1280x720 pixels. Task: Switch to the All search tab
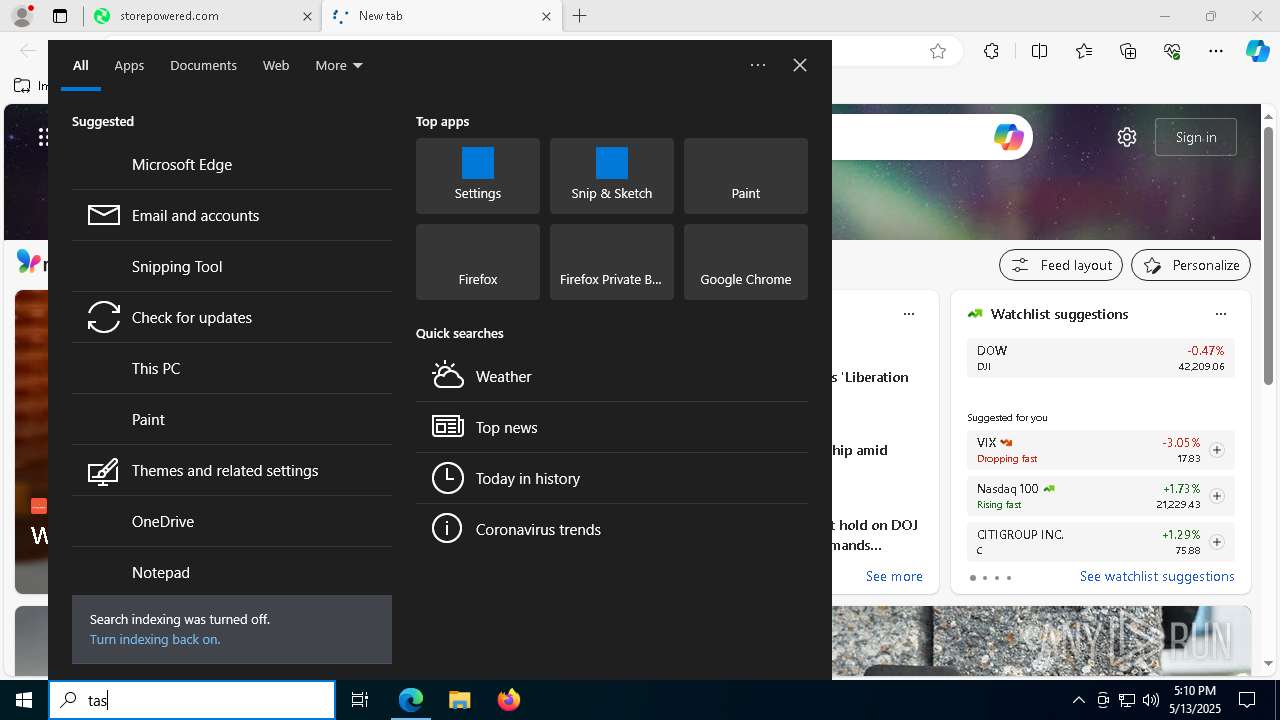80,65
